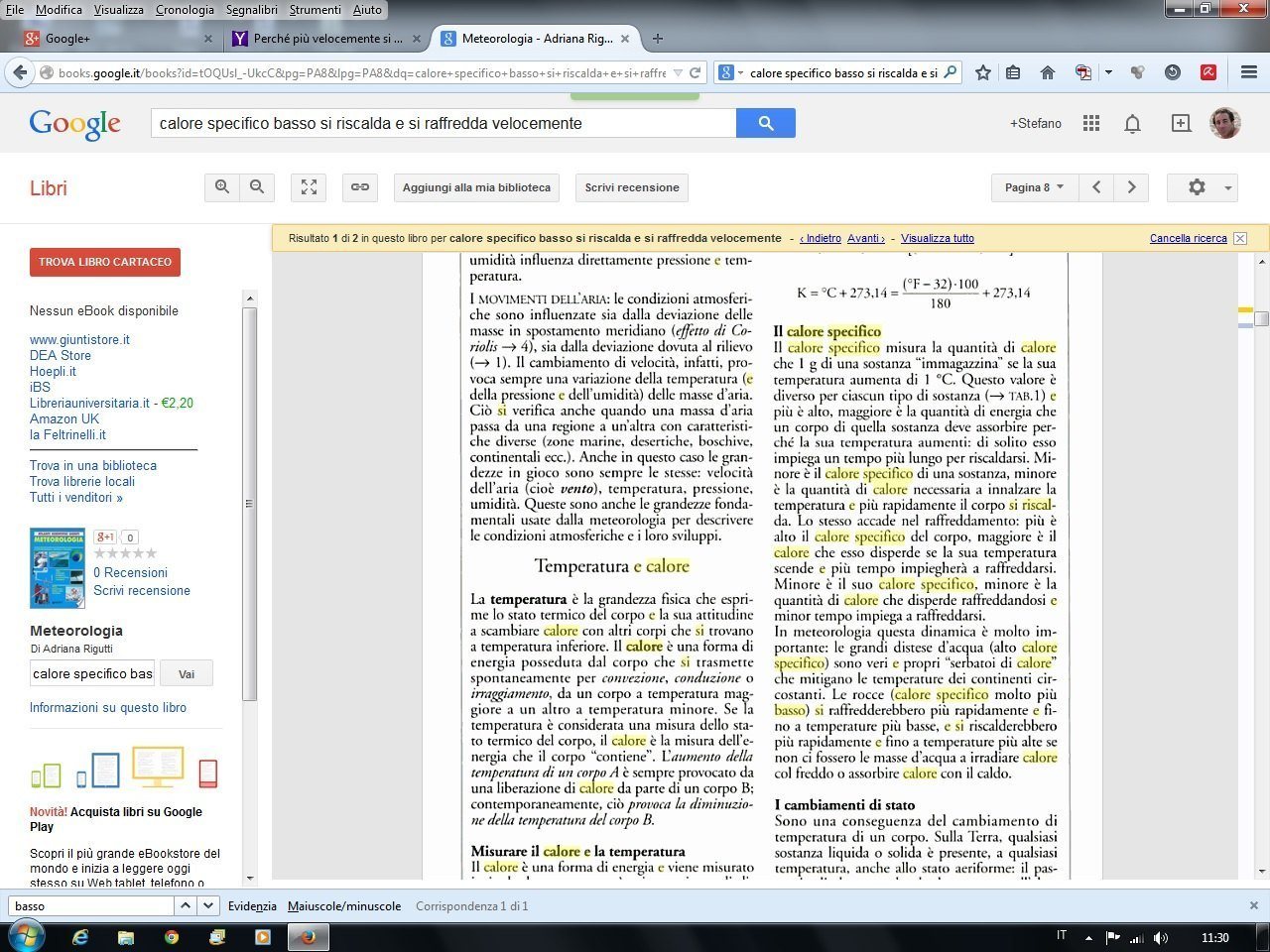This screenshot has height=952, width=1270.
Task: Zoom out of the book page
Action: [x=257, y=187]
